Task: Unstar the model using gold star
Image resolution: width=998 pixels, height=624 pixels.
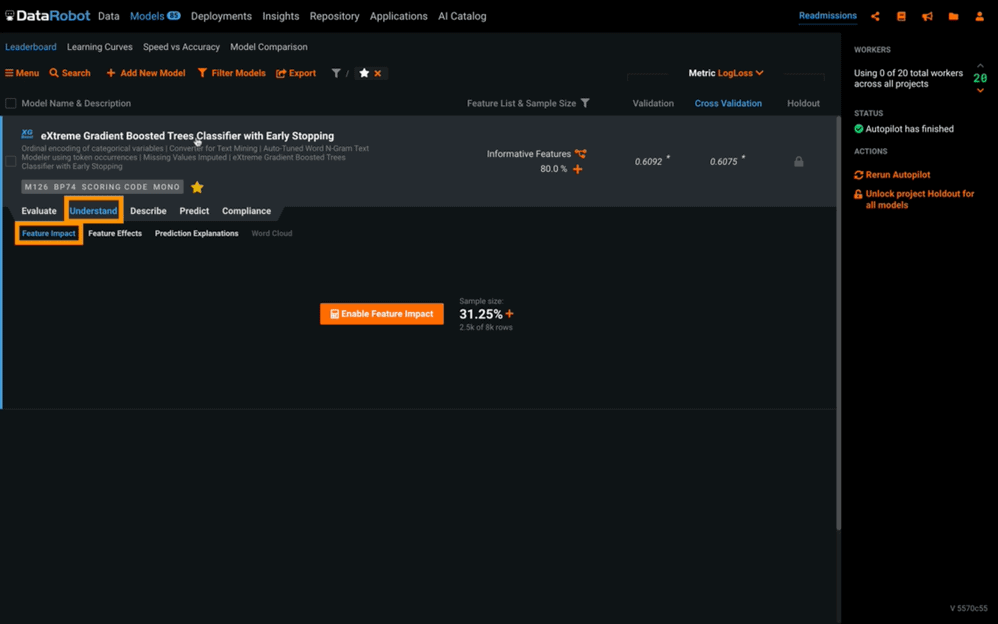Action: click(x=197, y=187)
